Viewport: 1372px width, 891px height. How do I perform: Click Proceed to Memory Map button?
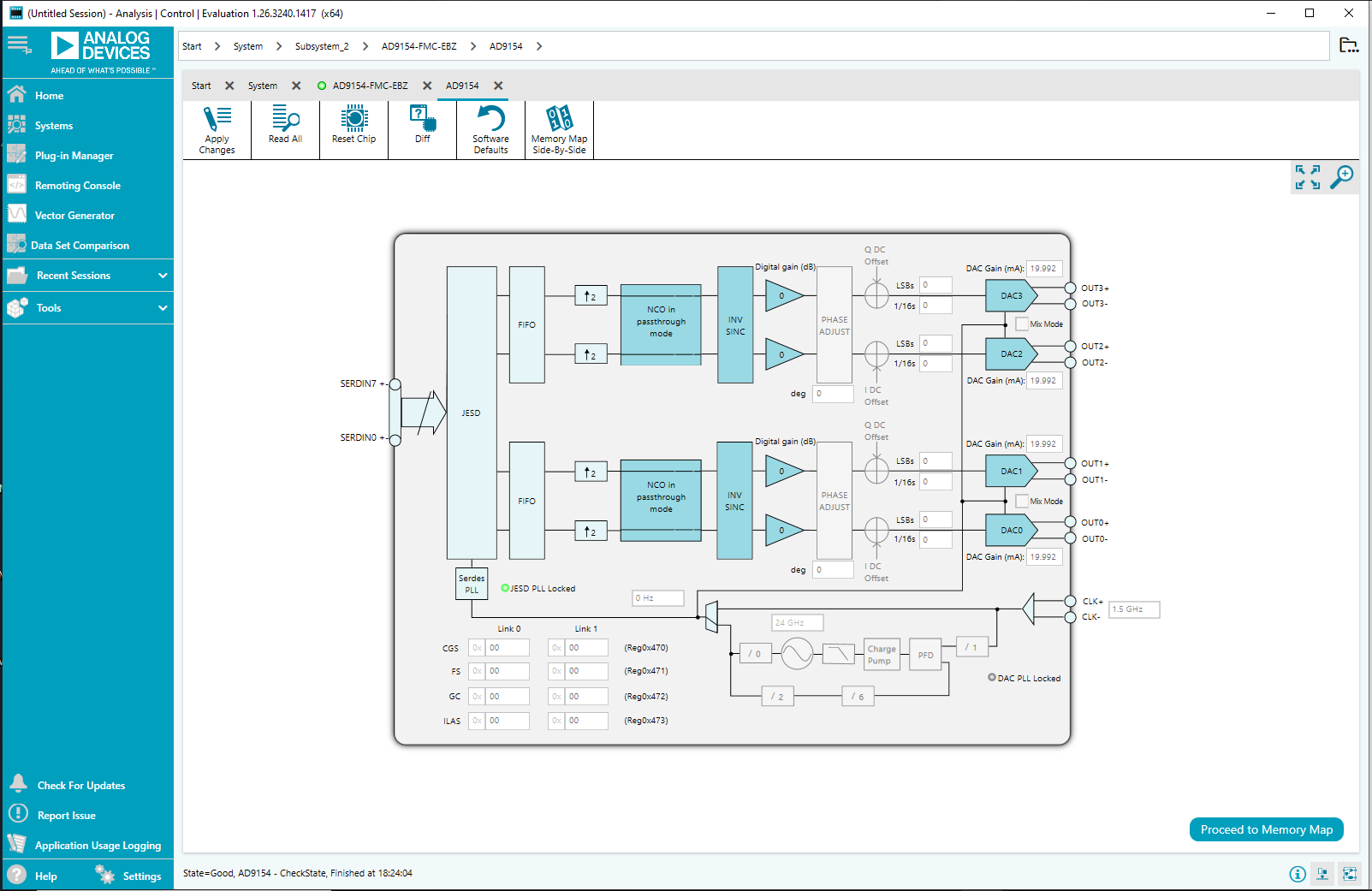[1266, 829]
